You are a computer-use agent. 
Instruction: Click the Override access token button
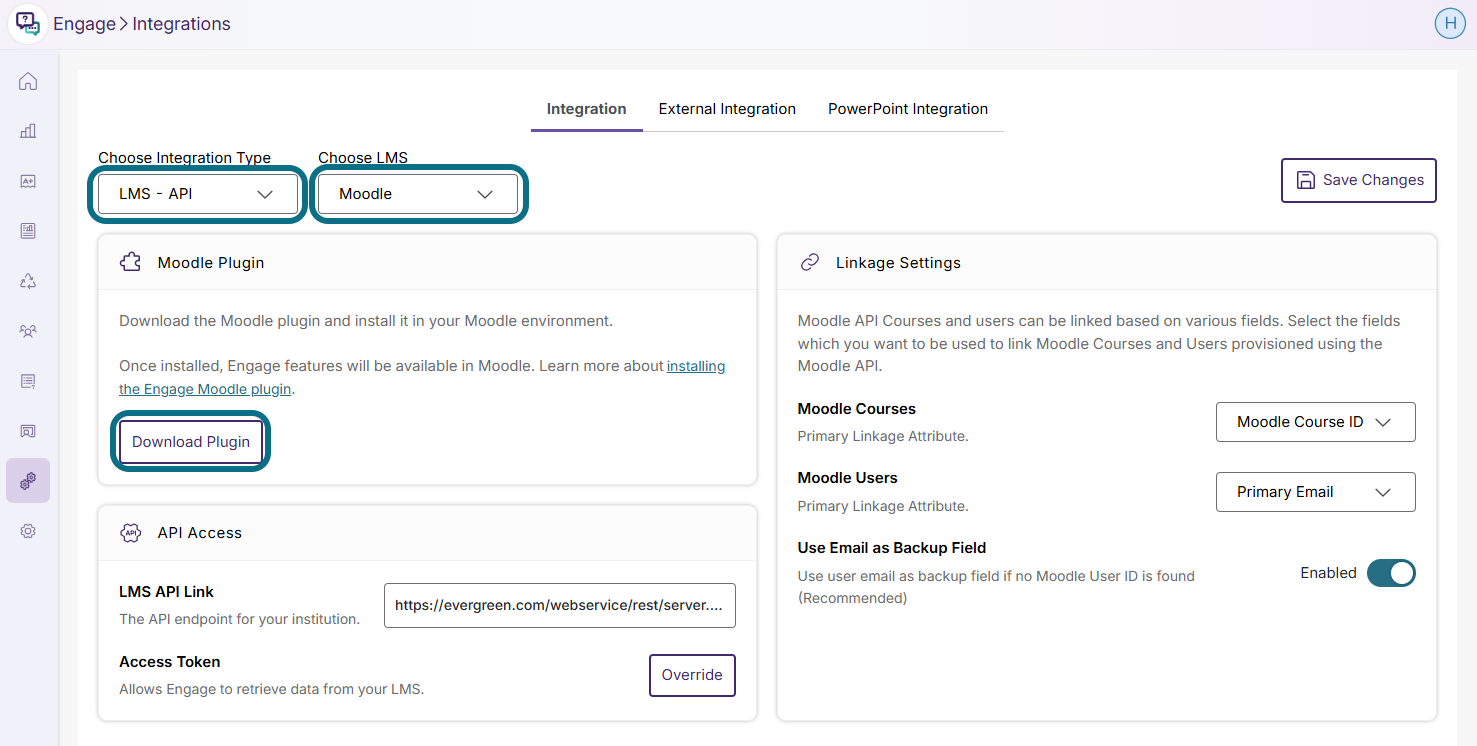point(692,675)
